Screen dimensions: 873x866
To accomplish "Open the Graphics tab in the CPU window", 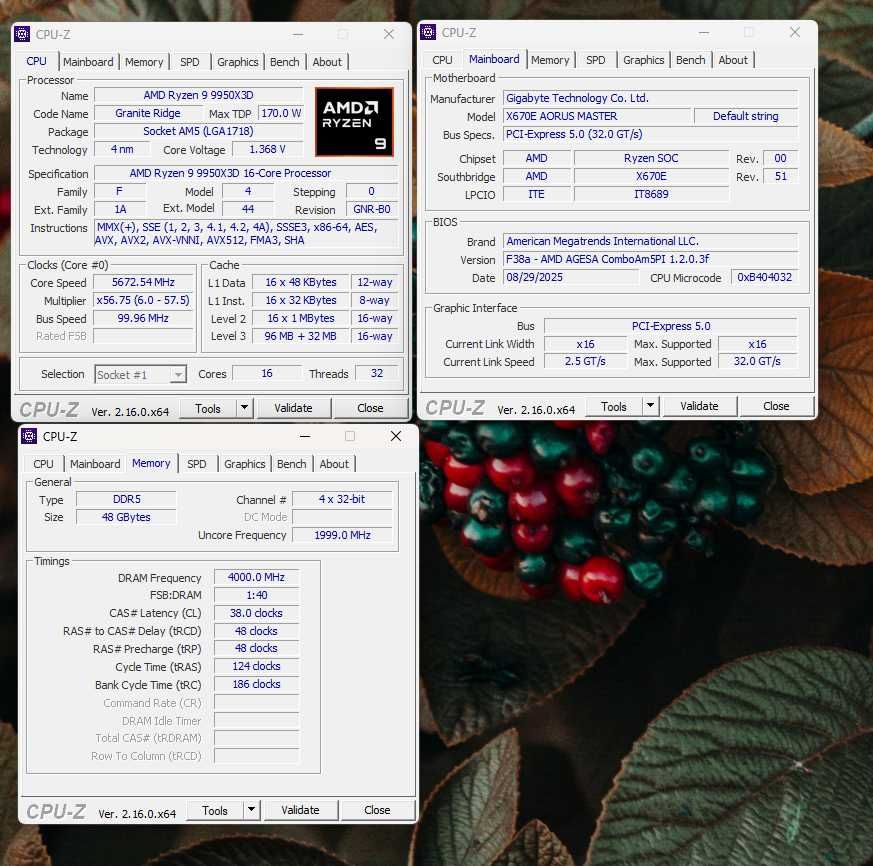I will 238,62.
